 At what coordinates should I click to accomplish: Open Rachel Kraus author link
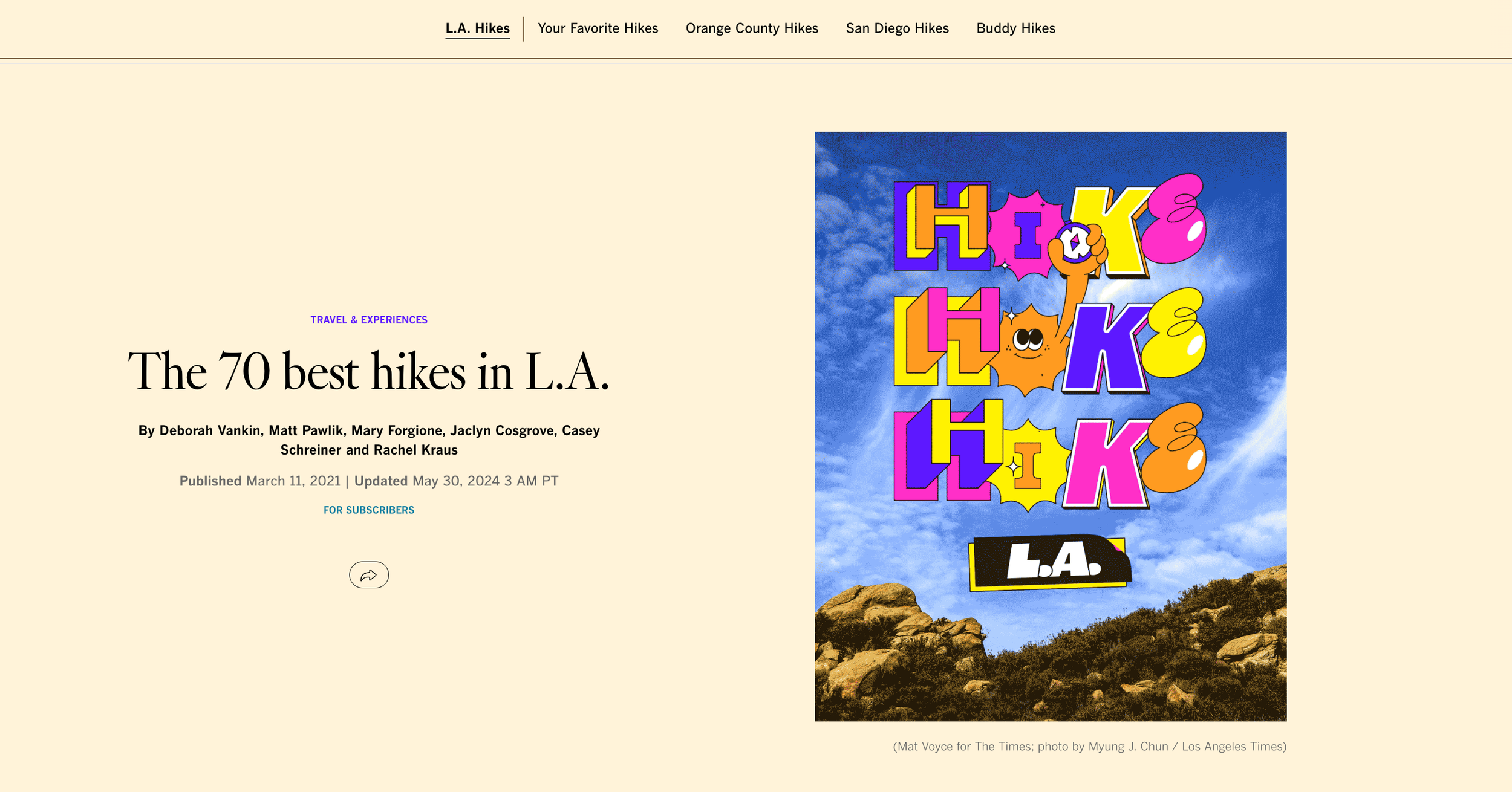[415, 450]
